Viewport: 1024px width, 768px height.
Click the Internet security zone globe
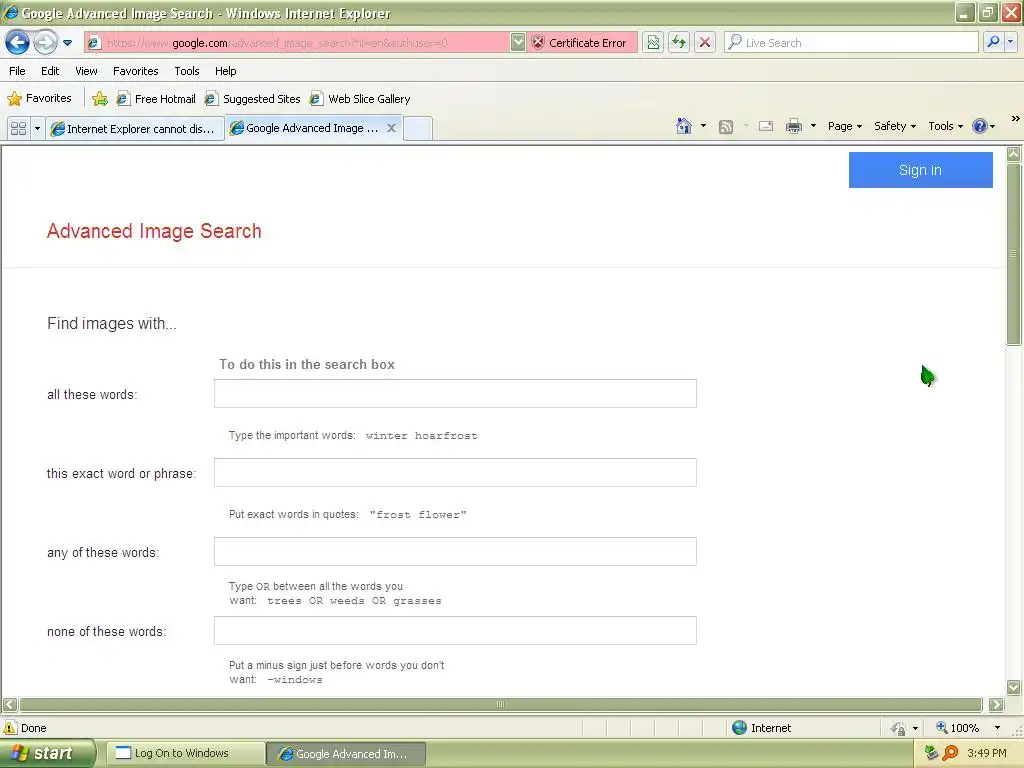click(739, 728)
